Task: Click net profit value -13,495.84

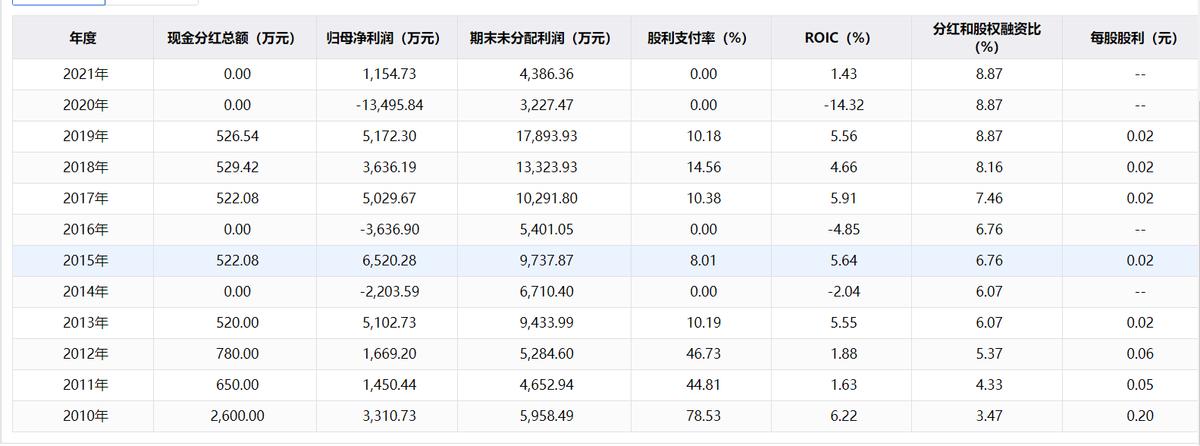Action: click(x=390, y=105)
